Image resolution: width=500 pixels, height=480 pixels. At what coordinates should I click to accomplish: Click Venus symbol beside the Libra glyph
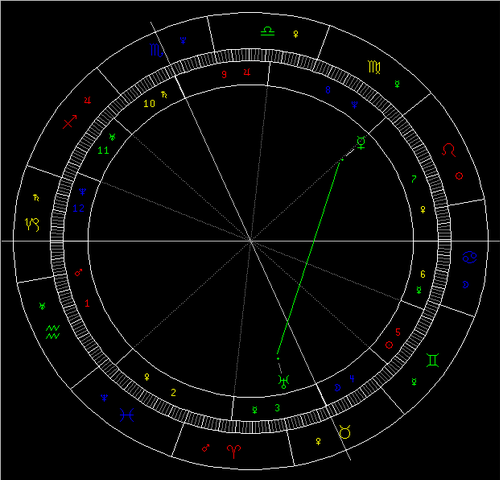(x=296, y=34)
